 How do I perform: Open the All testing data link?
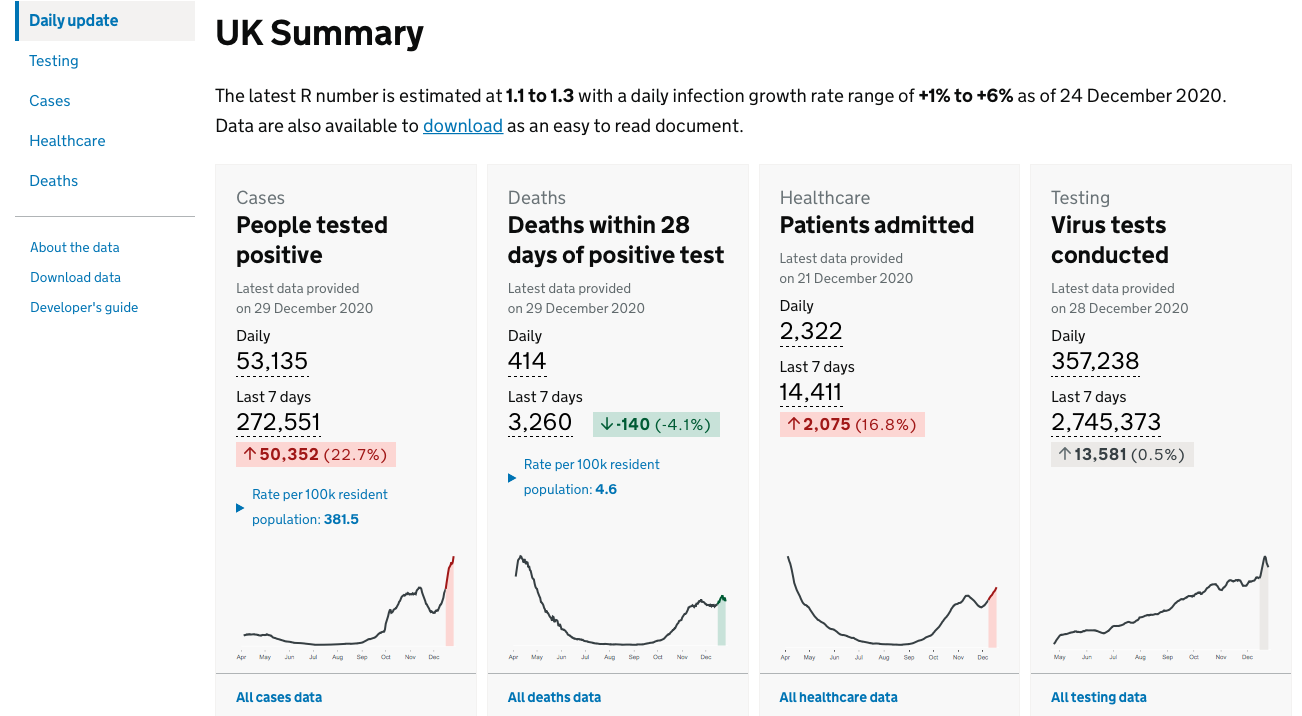click(1098, 697)
